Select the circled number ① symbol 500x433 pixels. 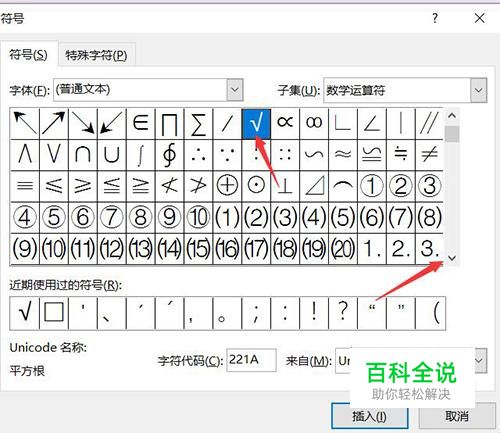click(x=372, y=186)
